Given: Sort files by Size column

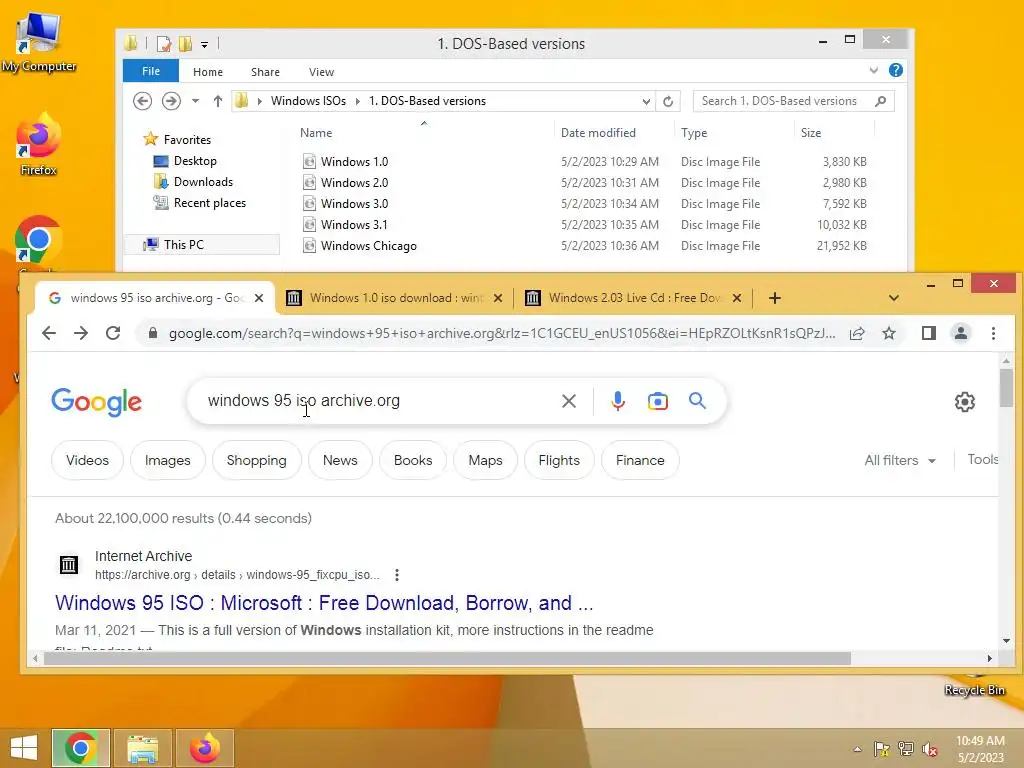Looking at the screenshot, I should [x=811, y=133].
